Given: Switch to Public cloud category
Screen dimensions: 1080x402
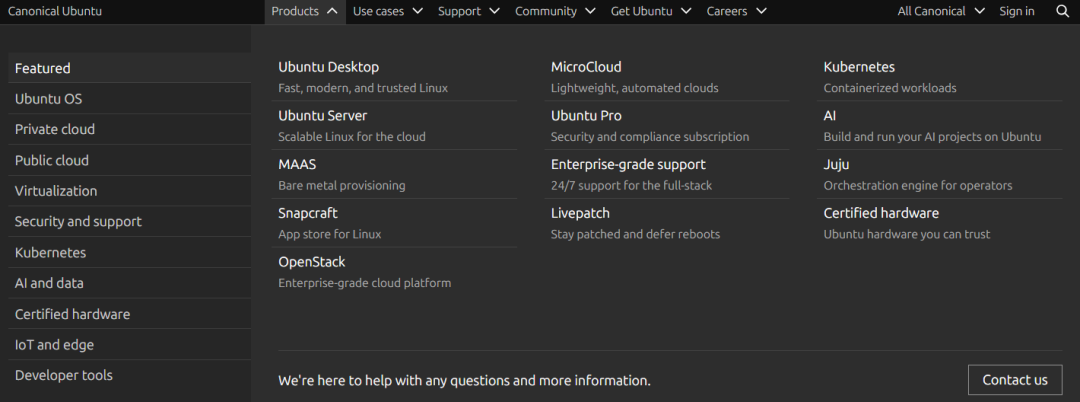Looking at the screenshot, I should coord(129,160).
